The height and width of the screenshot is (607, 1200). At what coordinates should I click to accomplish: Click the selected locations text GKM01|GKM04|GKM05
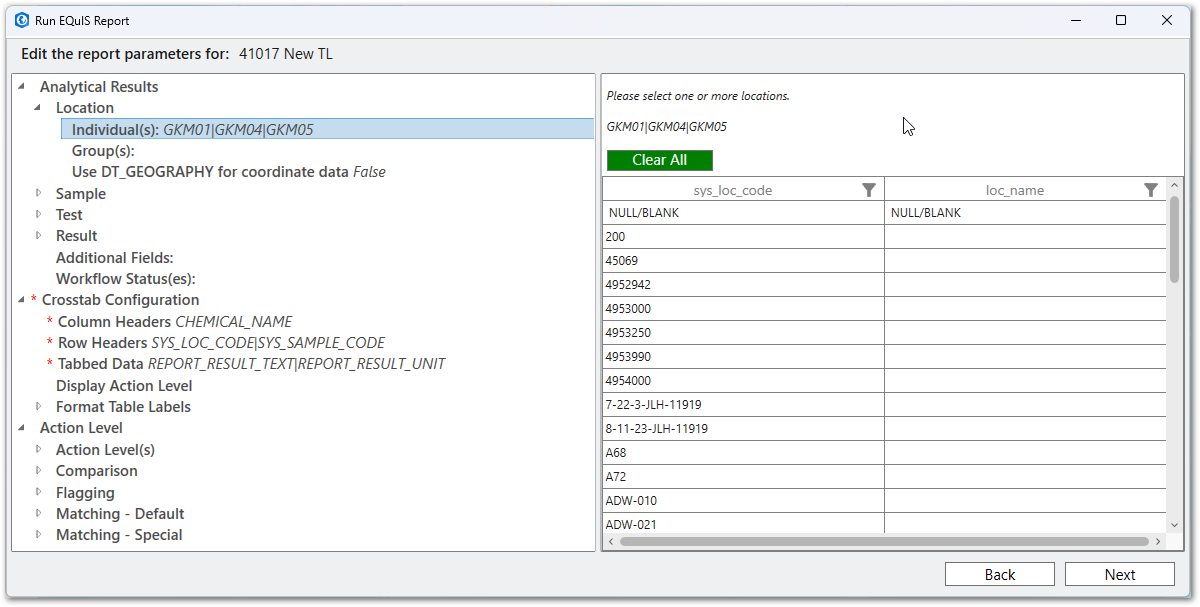[667, 127]
